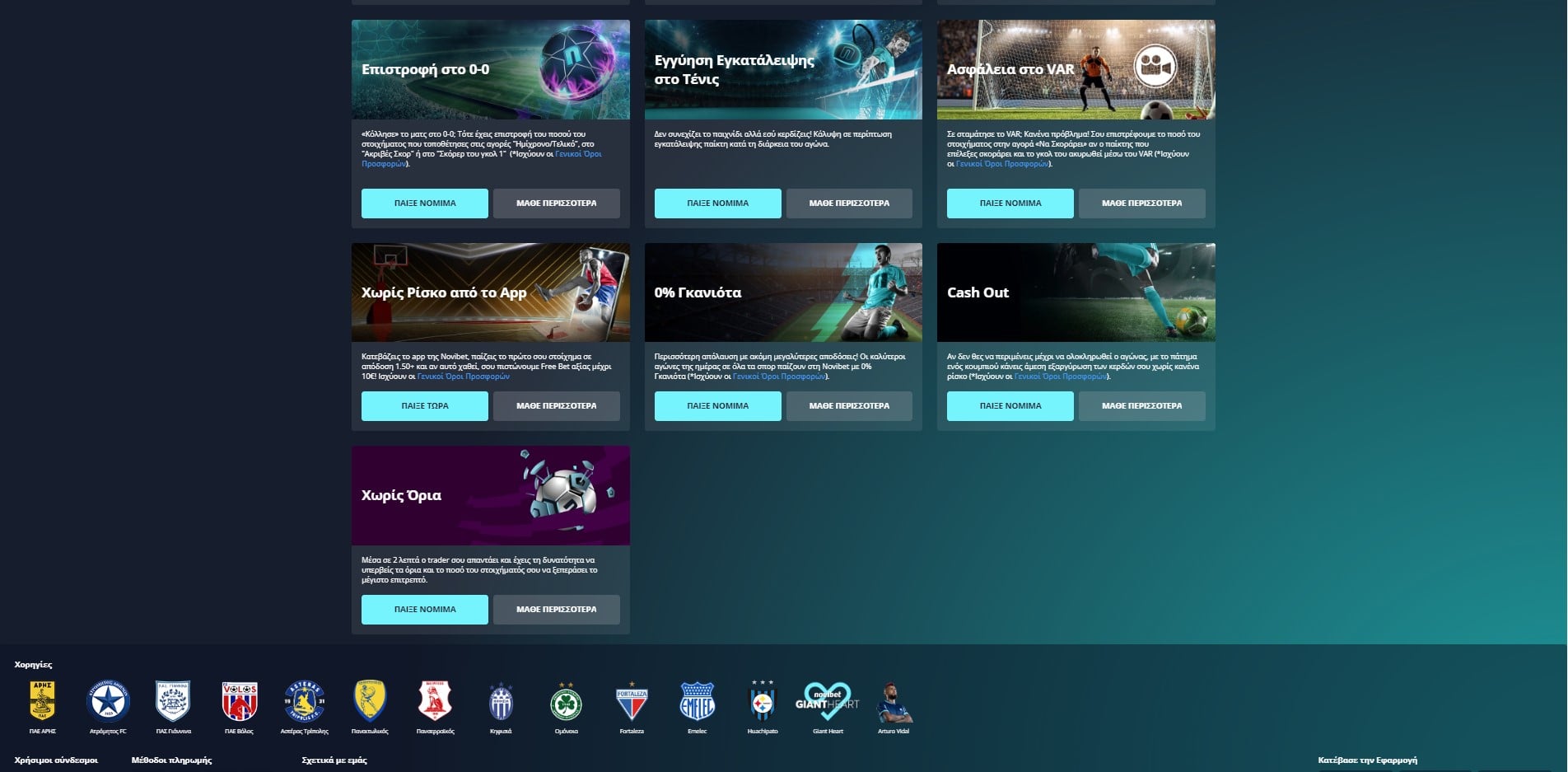Open the Emelec club logo
Screen dimensions: 1568x772
point(697,701)
